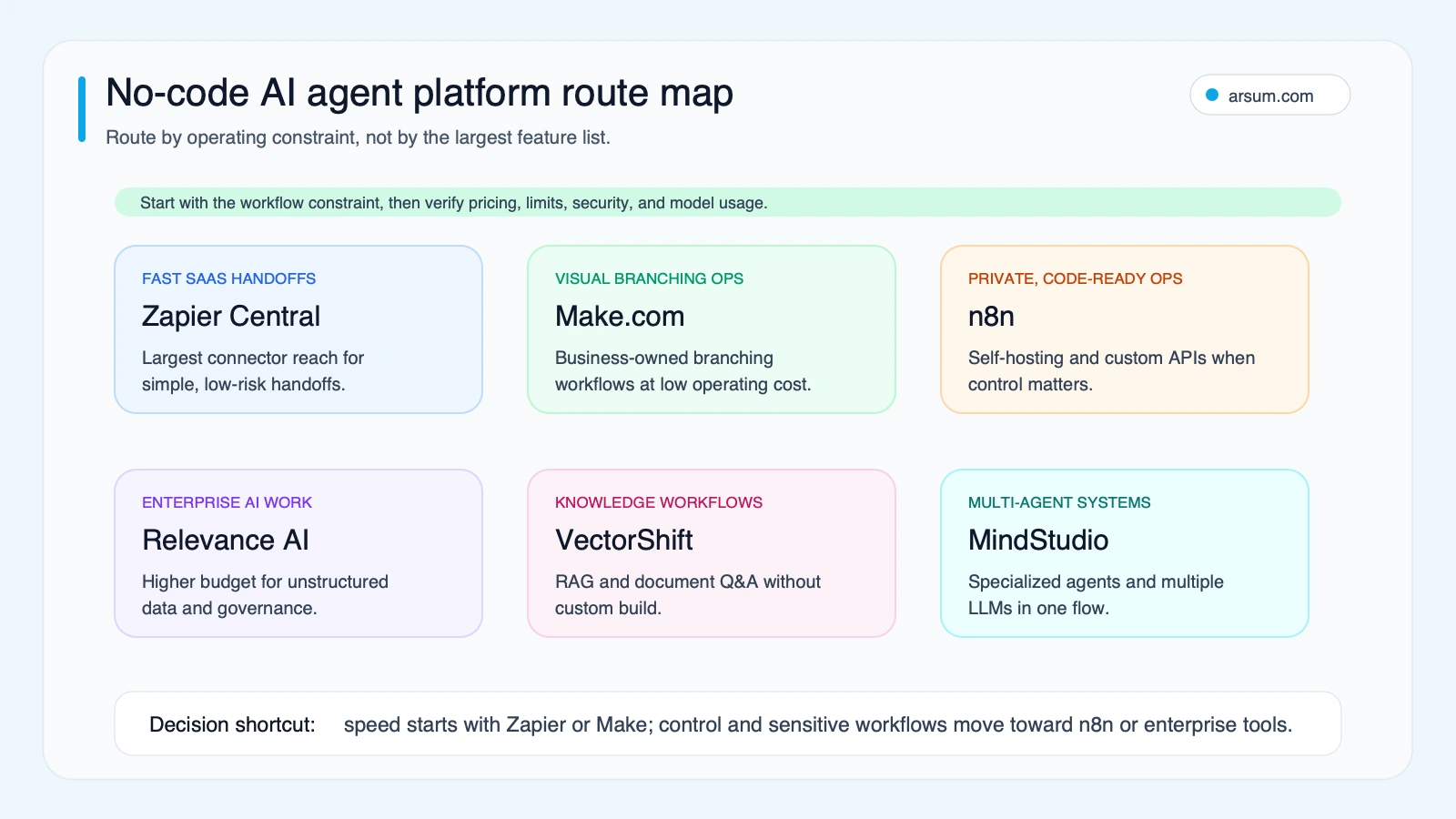Click 'Higher budget for unstructured data' description
The height and width of the screenshot is (819, 1456).
click(x=265, y=595)
